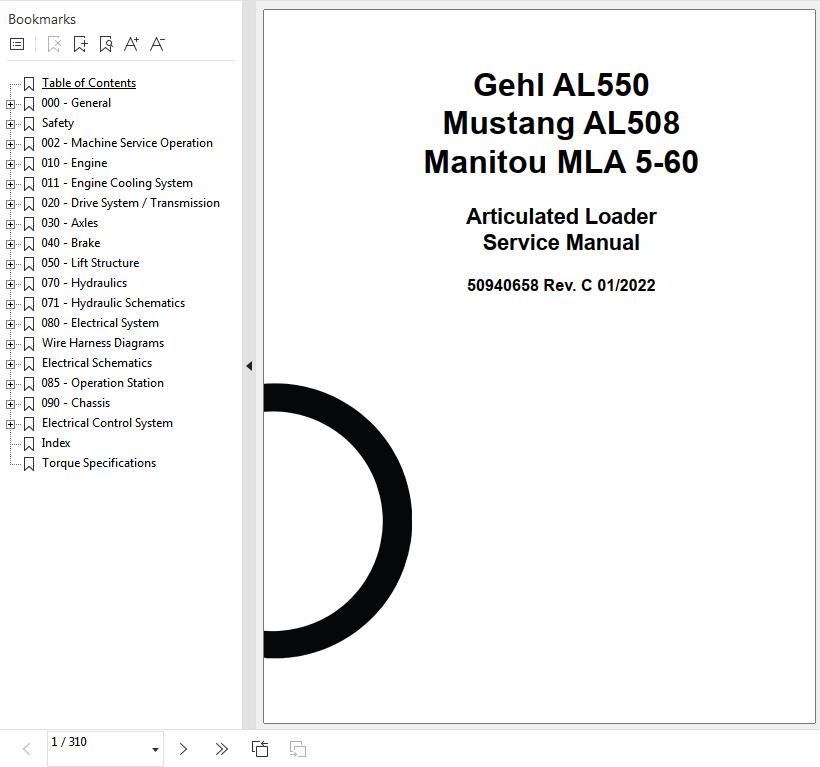Expand the 030 - Axles bookmark
820x767 pixels.
[10, 224]
